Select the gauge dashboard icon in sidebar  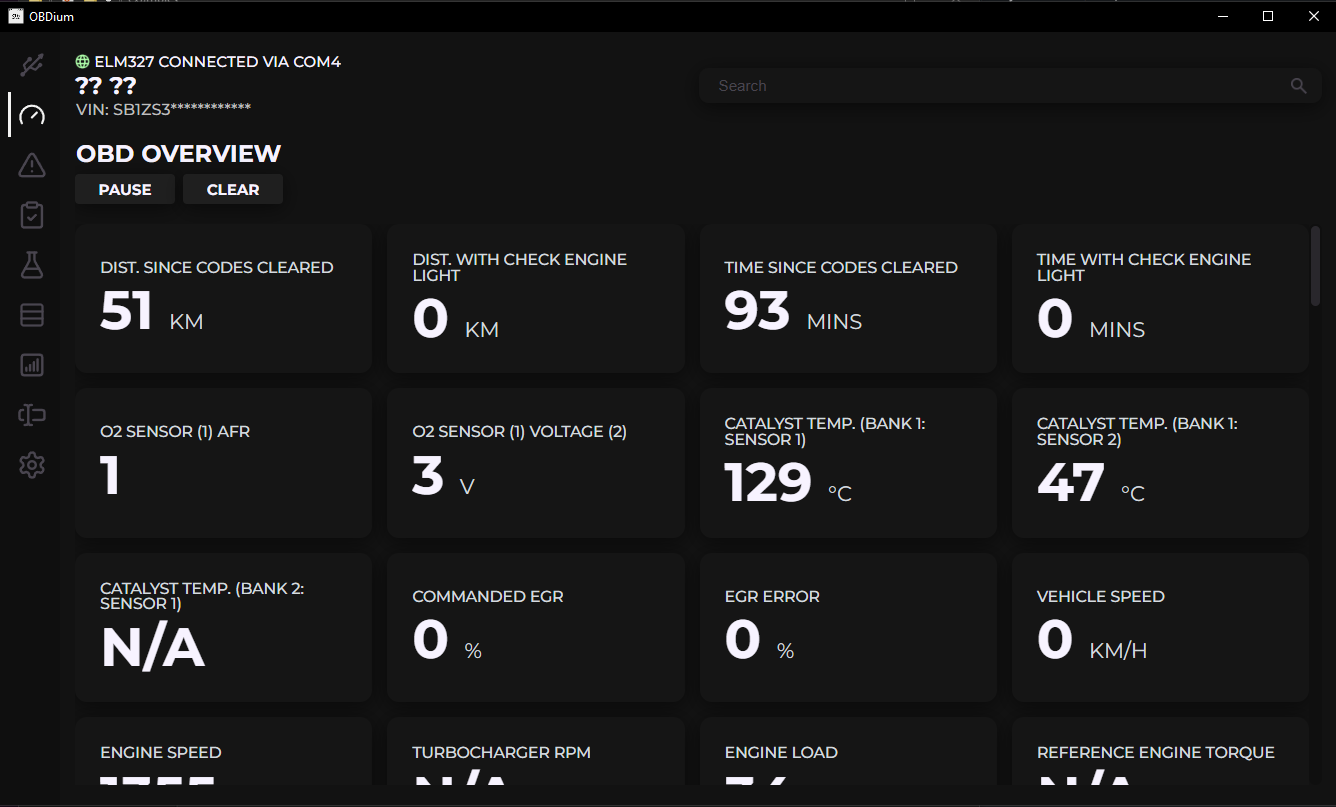point(32,115)
